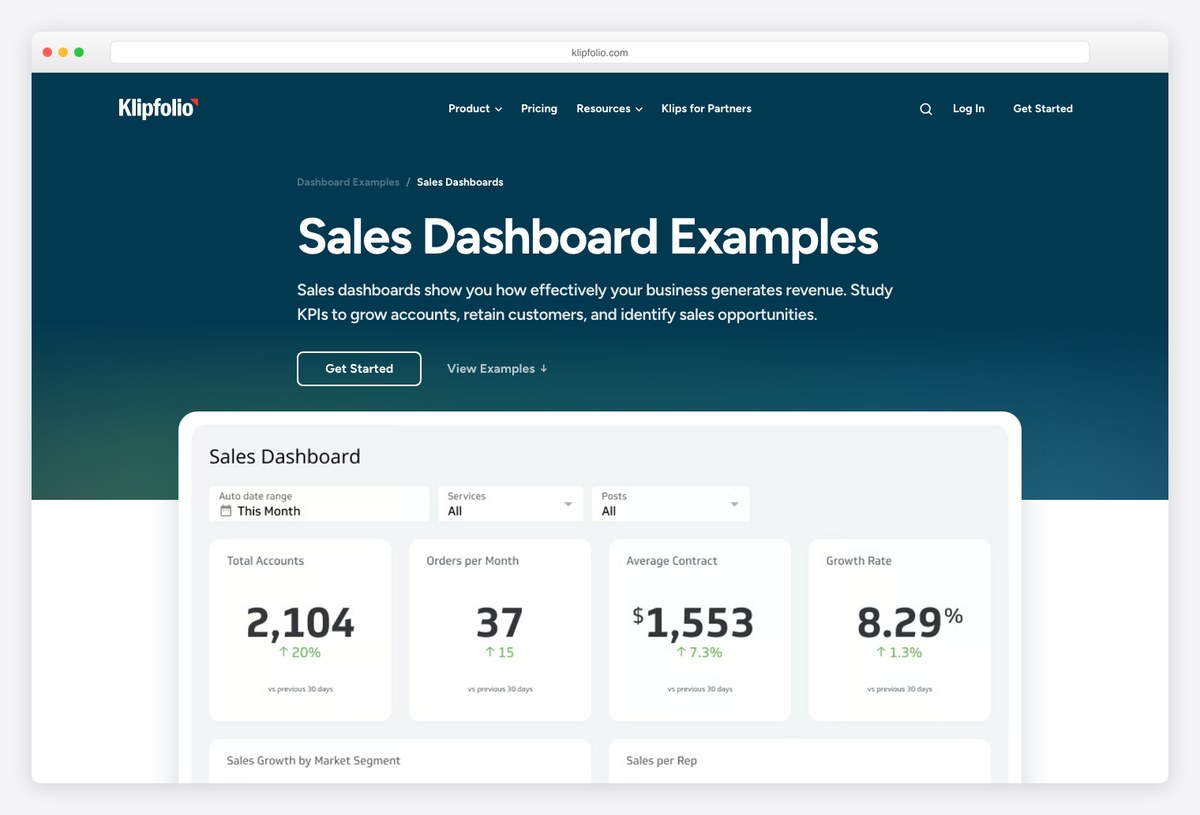1200x815 pixels.
Task: Open Klips for Partners
Action: 706,109
